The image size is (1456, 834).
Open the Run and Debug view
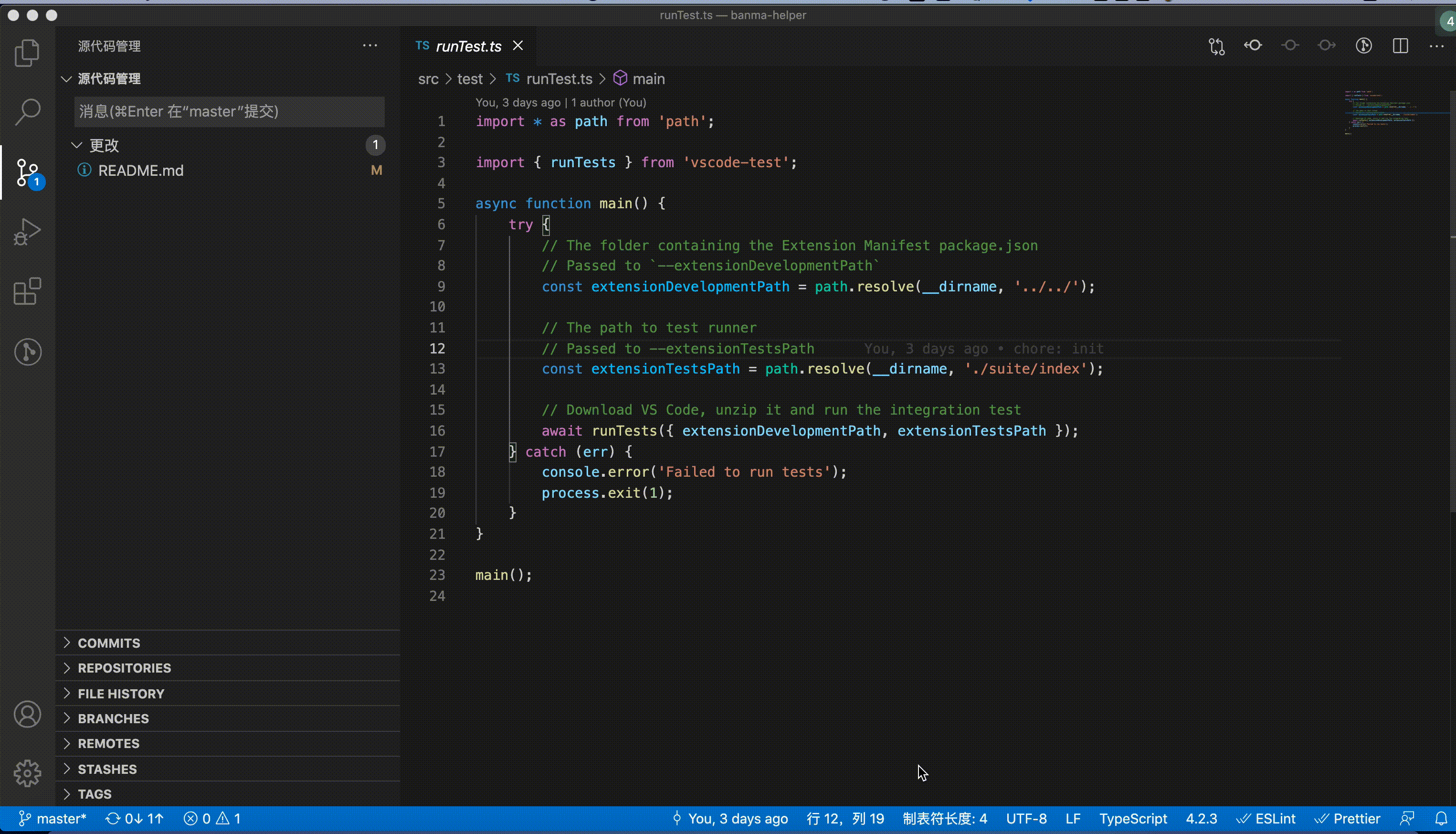click(27, 232)
